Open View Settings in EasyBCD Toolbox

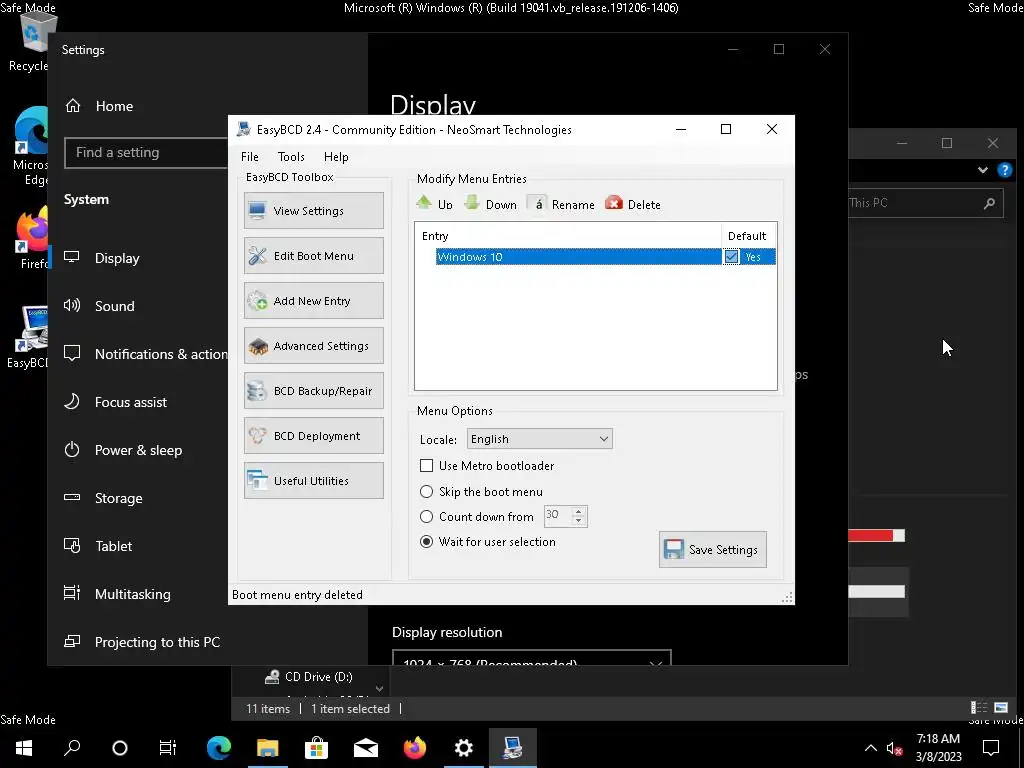tap(313, 210)
